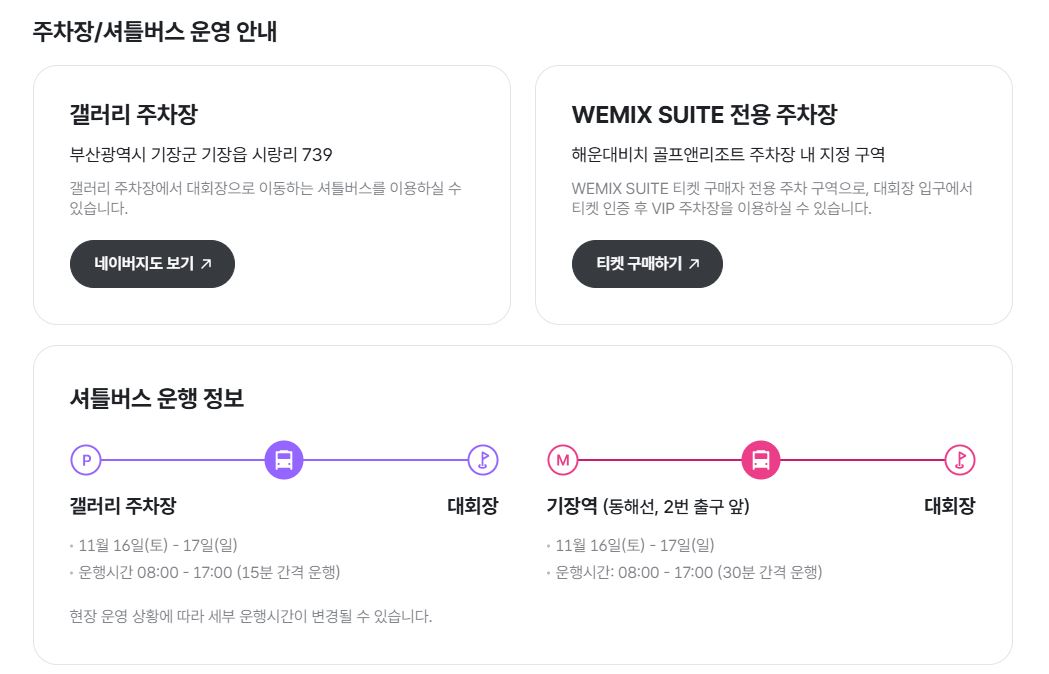The width and height of the screenshot is (1049, 674).
Task: Click the purple P parking icon
Action: point(86,460)
